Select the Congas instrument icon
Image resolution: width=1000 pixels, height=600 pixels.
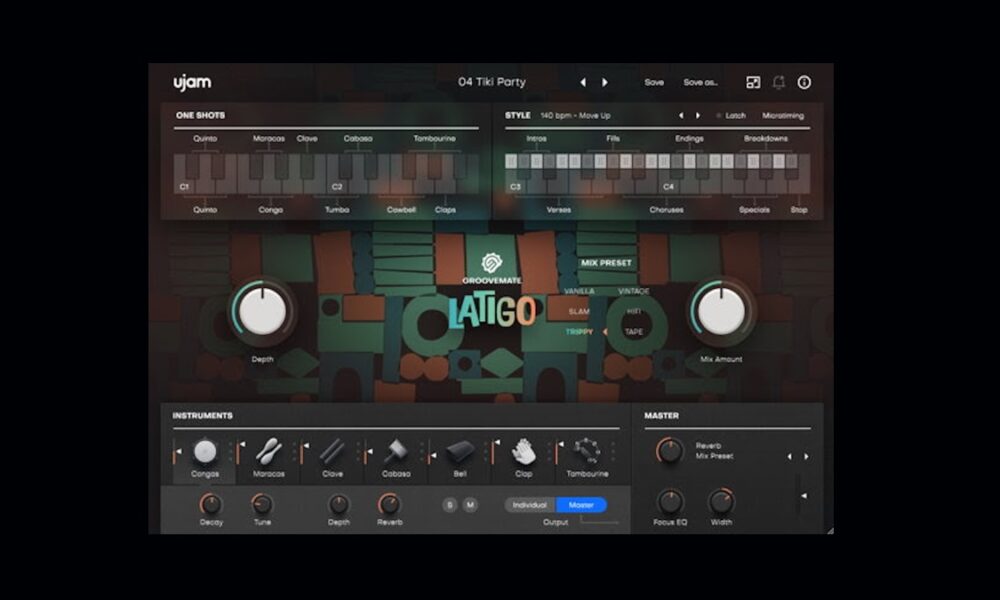pos(203,449)
